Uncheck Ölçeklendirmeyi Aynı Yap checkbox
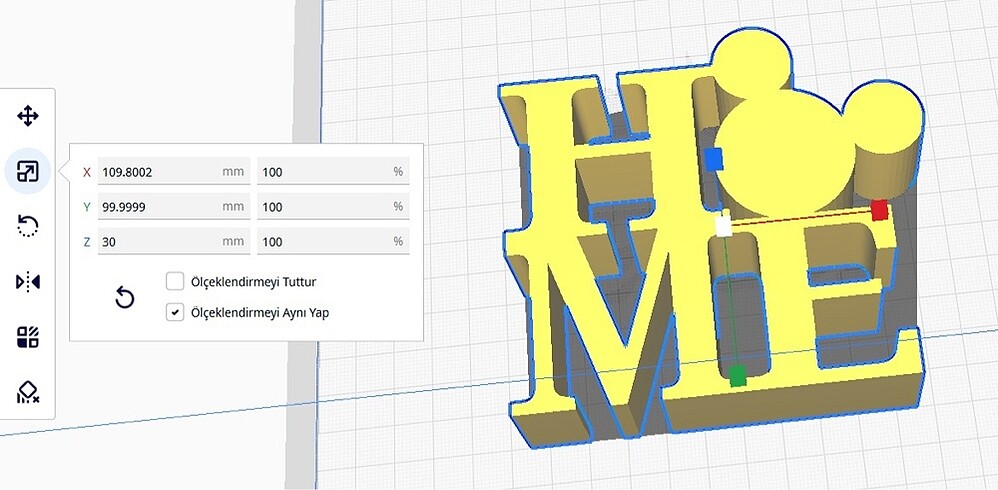998x490 pixels. pyautogui.click(x=175, y=312)
